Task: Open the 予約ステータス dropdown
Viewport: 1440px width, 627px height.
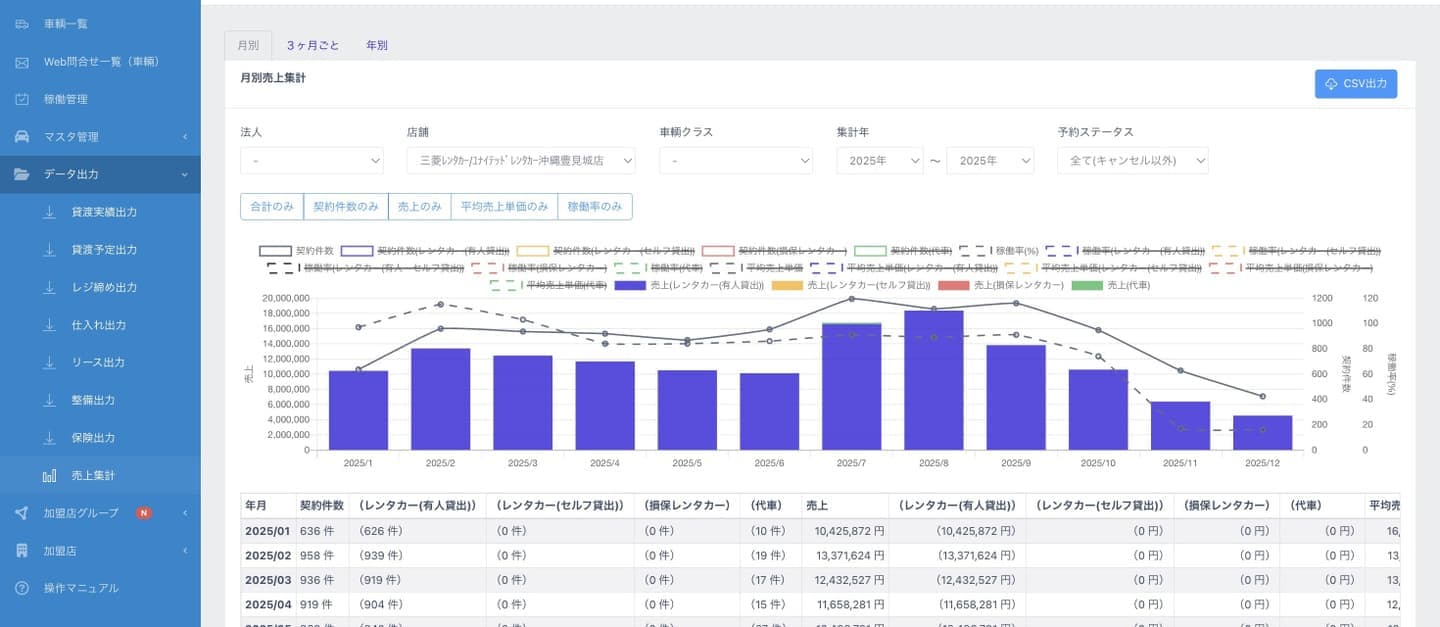Action: tap(1132, 160)
